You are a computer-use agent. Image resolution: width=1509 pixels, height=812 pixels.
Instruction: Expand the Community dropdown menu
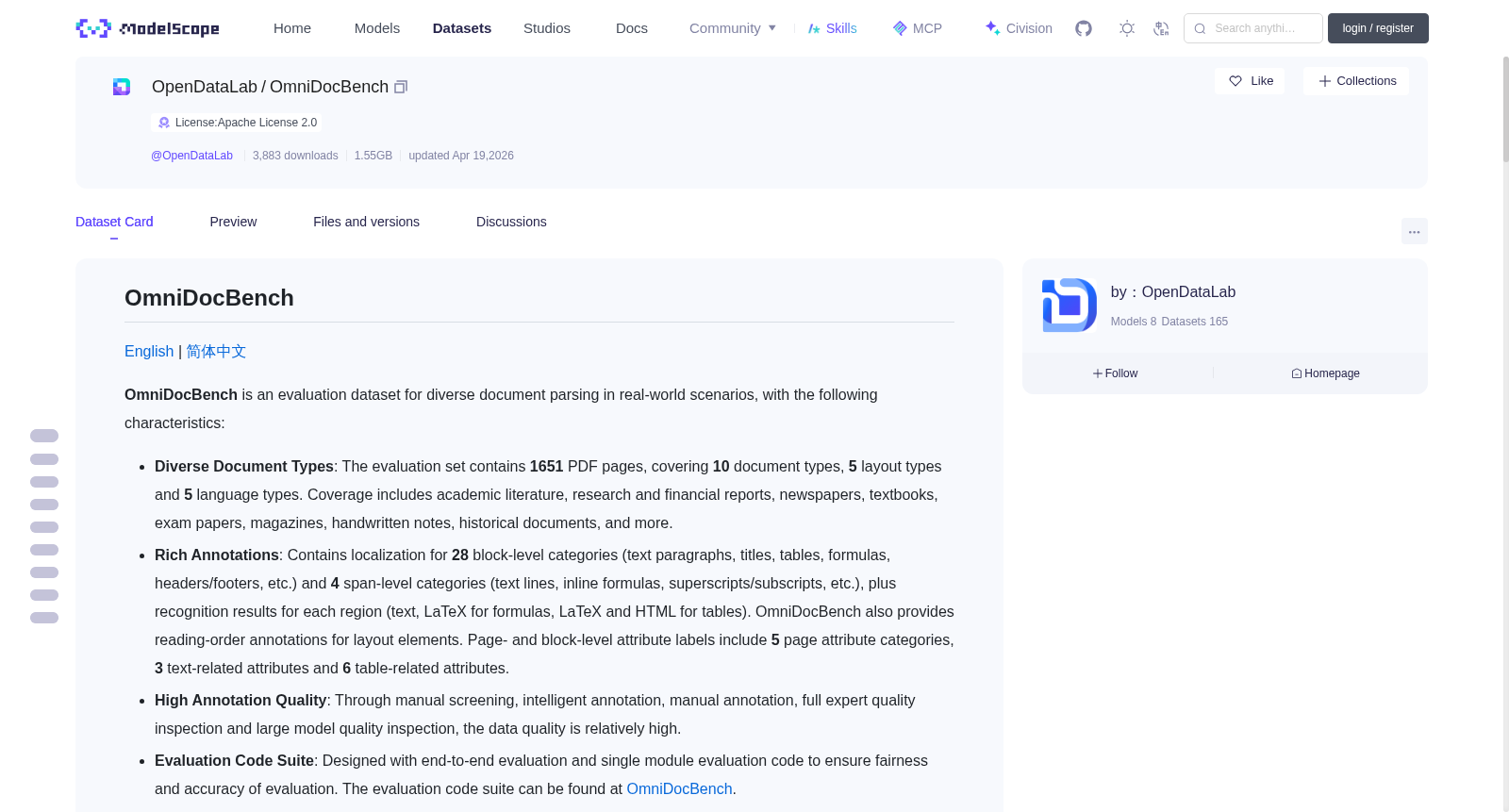tap(733, 28)
